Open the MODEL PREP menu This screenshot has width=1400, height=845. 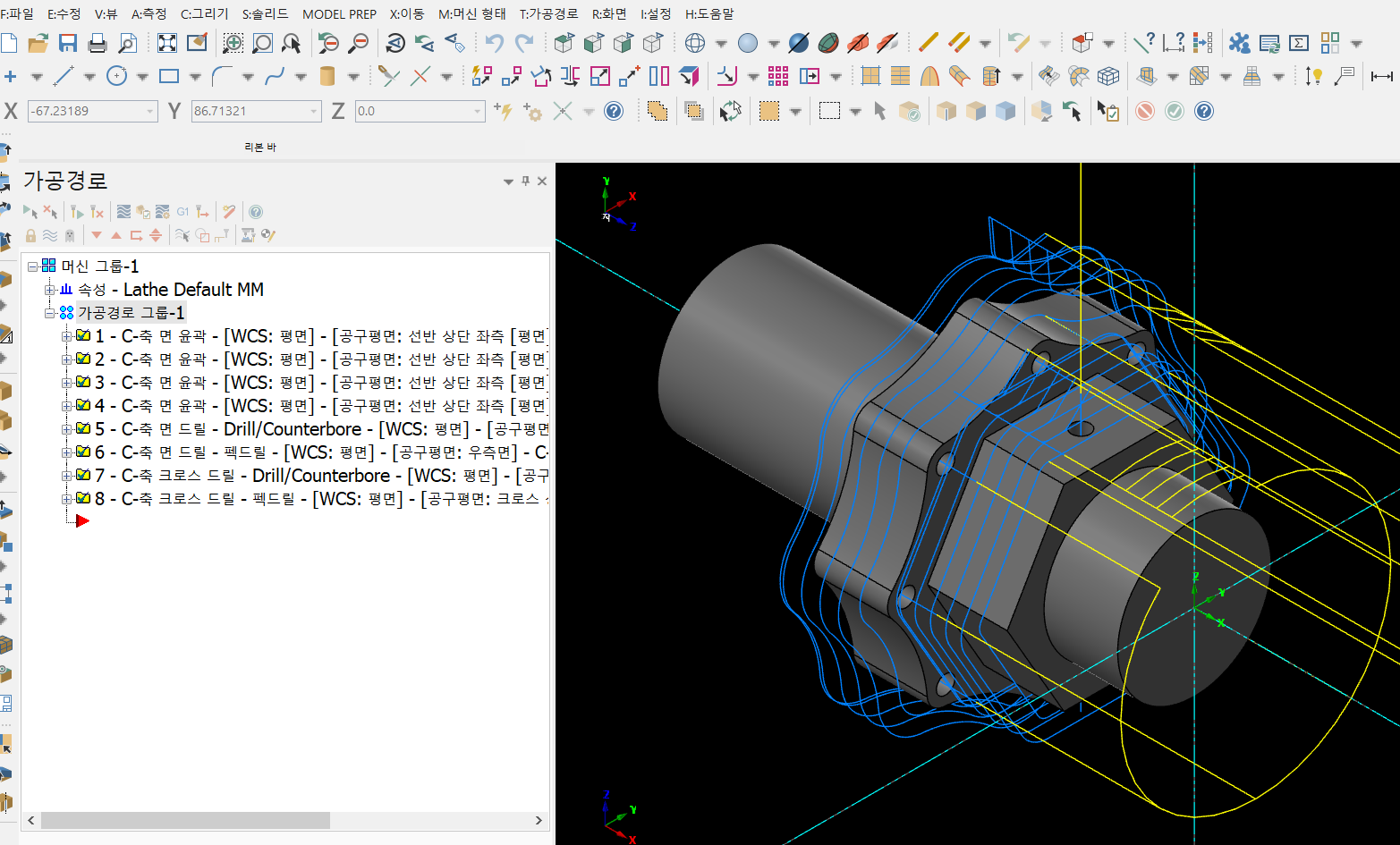point(339,14)
